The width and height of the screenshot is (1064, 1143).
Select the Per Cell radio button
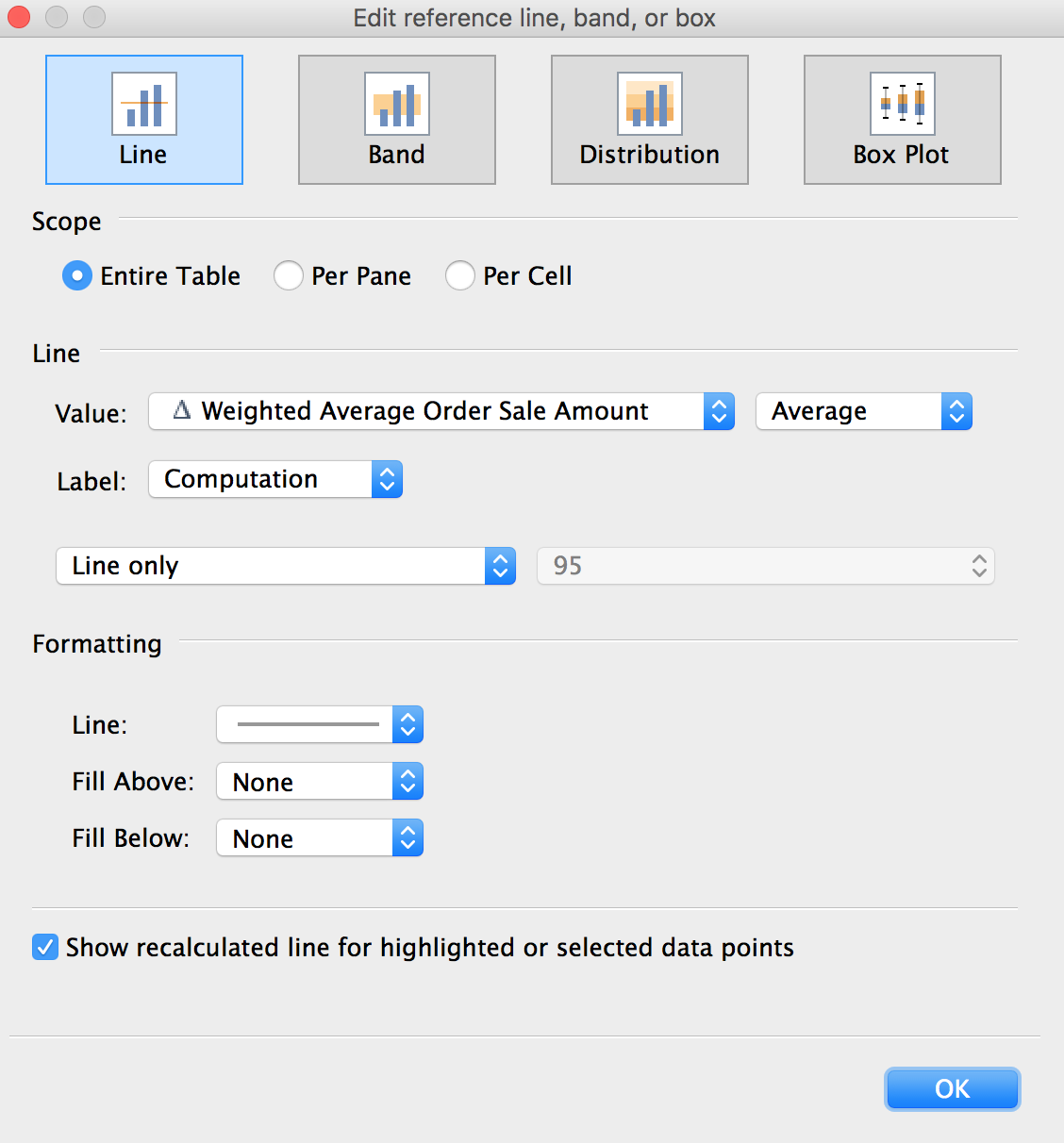[460, 276]
